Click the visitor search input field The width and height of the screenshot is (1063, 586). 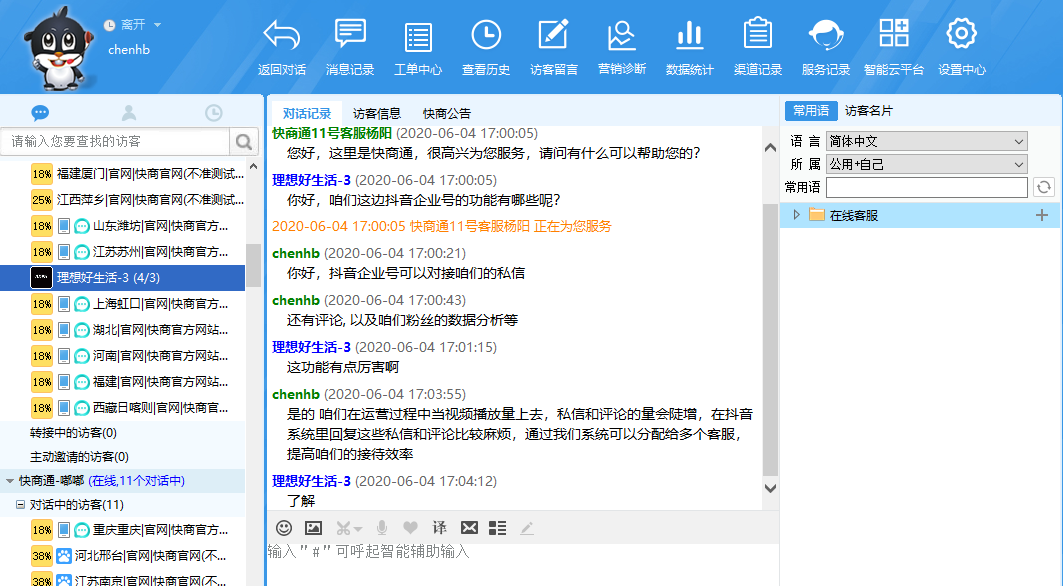pos(115,141)
